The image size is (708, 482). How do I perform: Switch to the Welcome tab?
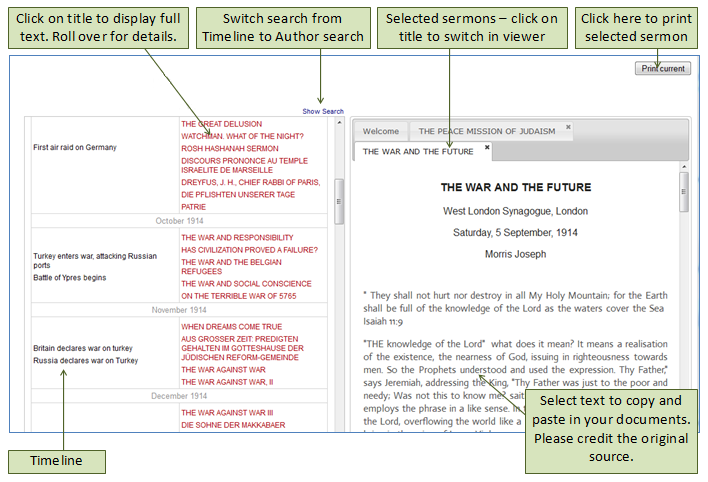point(380,131)
